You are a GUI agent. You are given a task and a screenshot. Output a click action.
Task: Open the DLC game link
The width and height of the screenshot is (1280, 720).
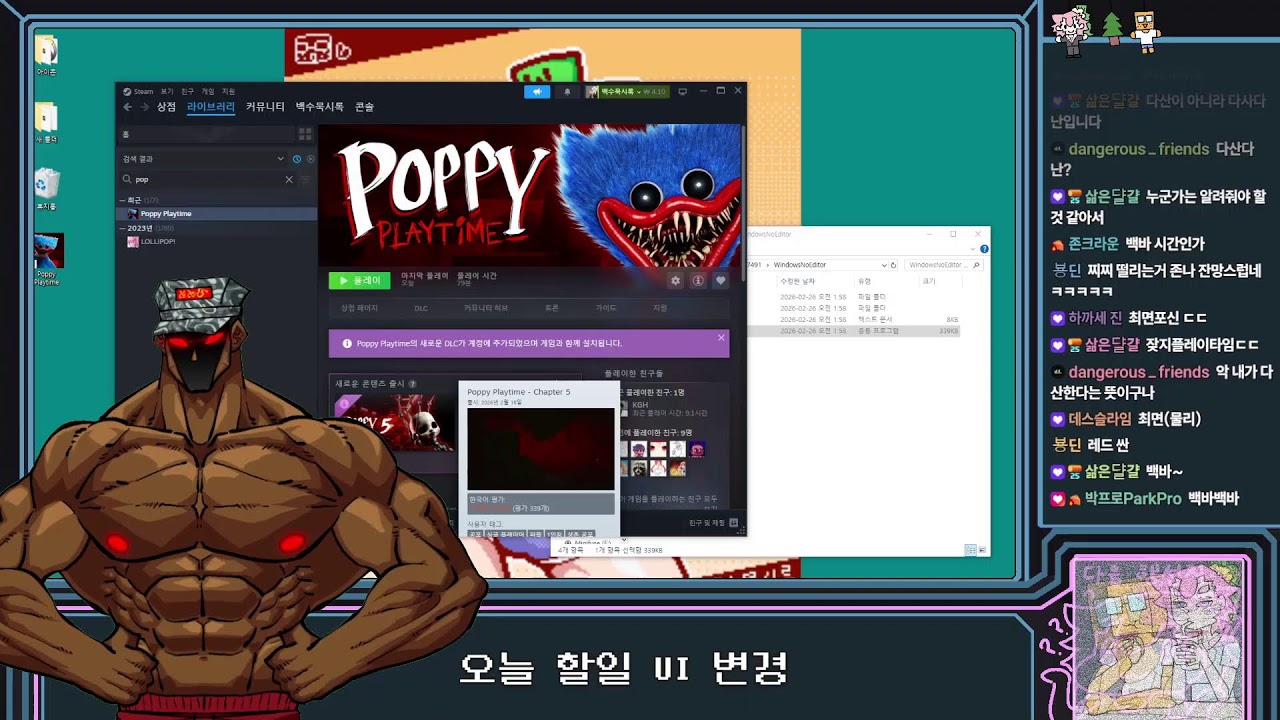click(421, 308)
